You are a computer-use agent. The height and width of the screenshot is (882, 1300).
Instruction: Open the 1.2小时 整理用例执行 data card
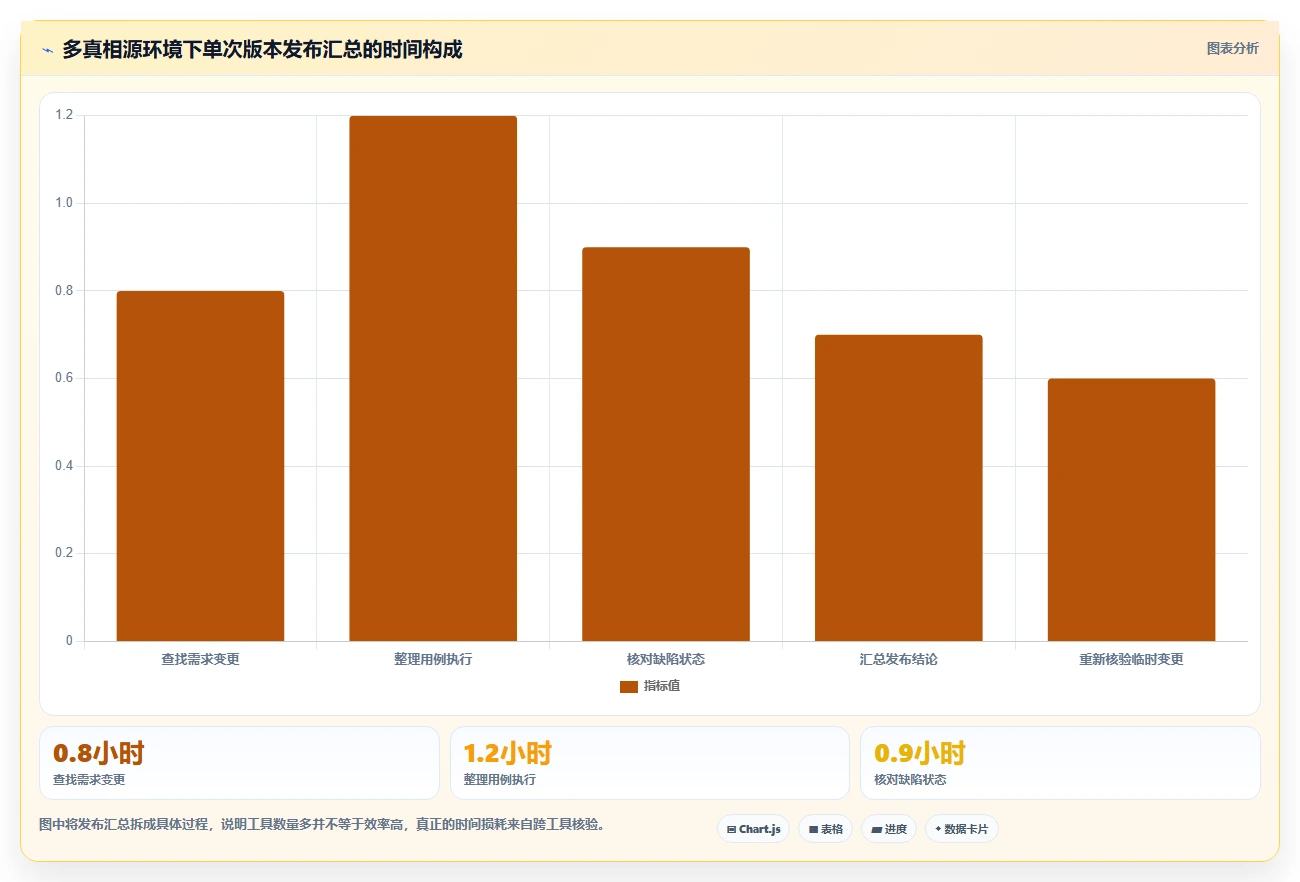tap(650, 763)
